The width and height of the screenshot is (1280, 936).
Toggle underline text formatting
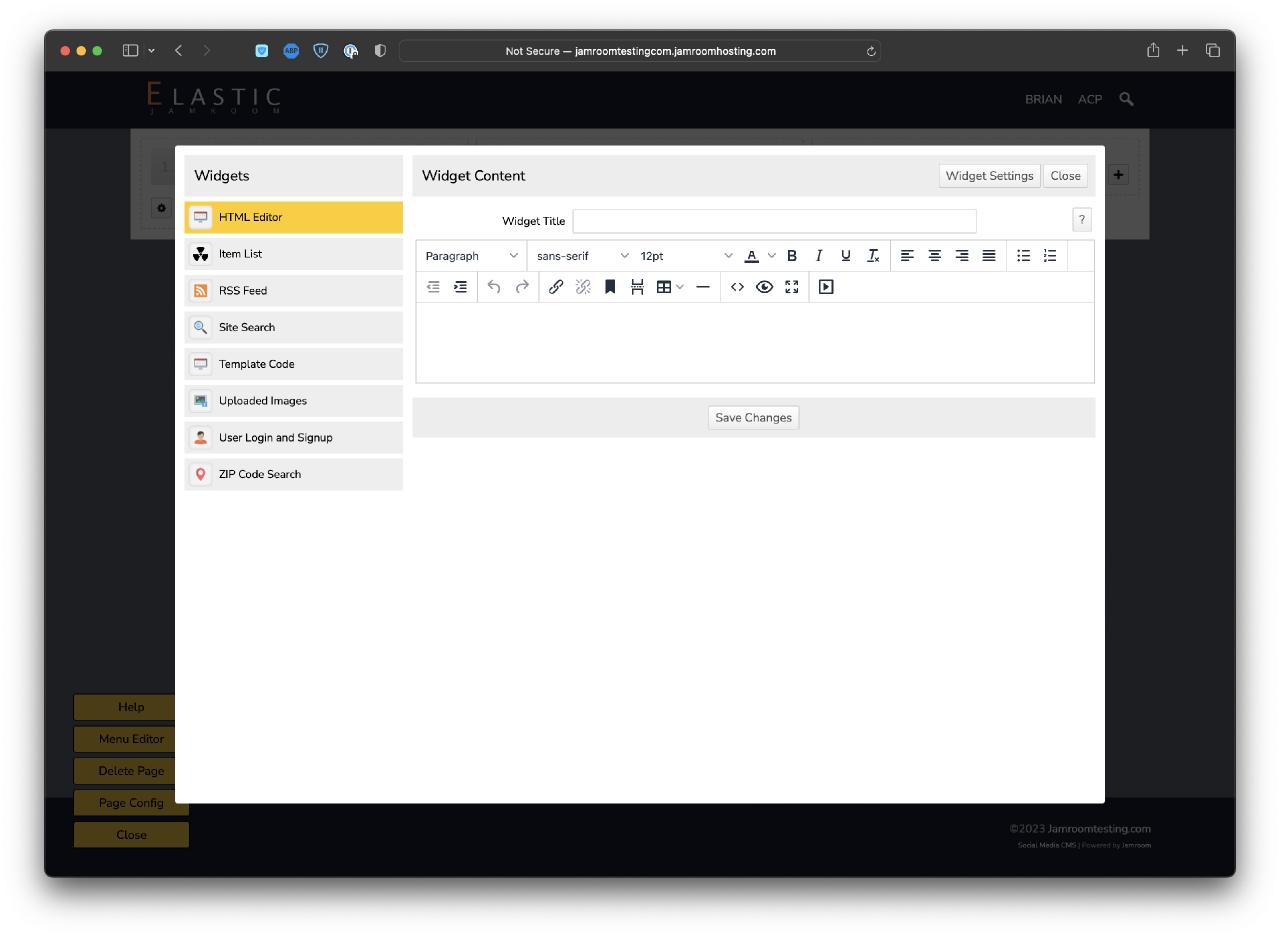click(x=845, y=256)
